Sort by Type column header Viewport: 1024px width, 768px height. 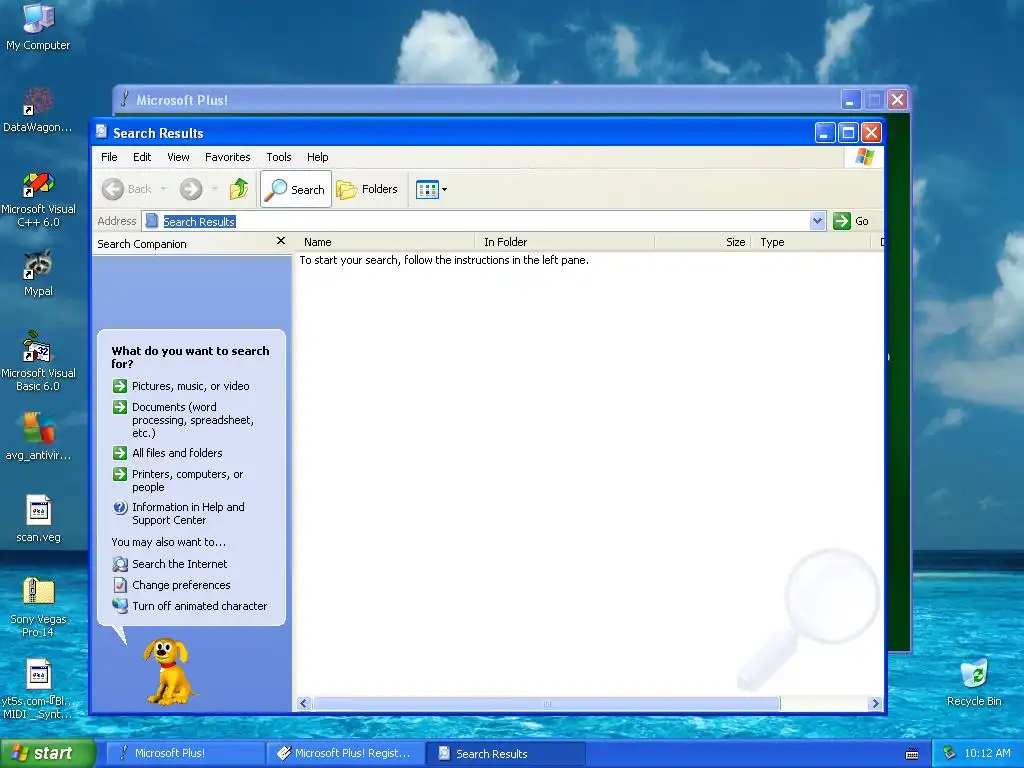coord(812,242)
